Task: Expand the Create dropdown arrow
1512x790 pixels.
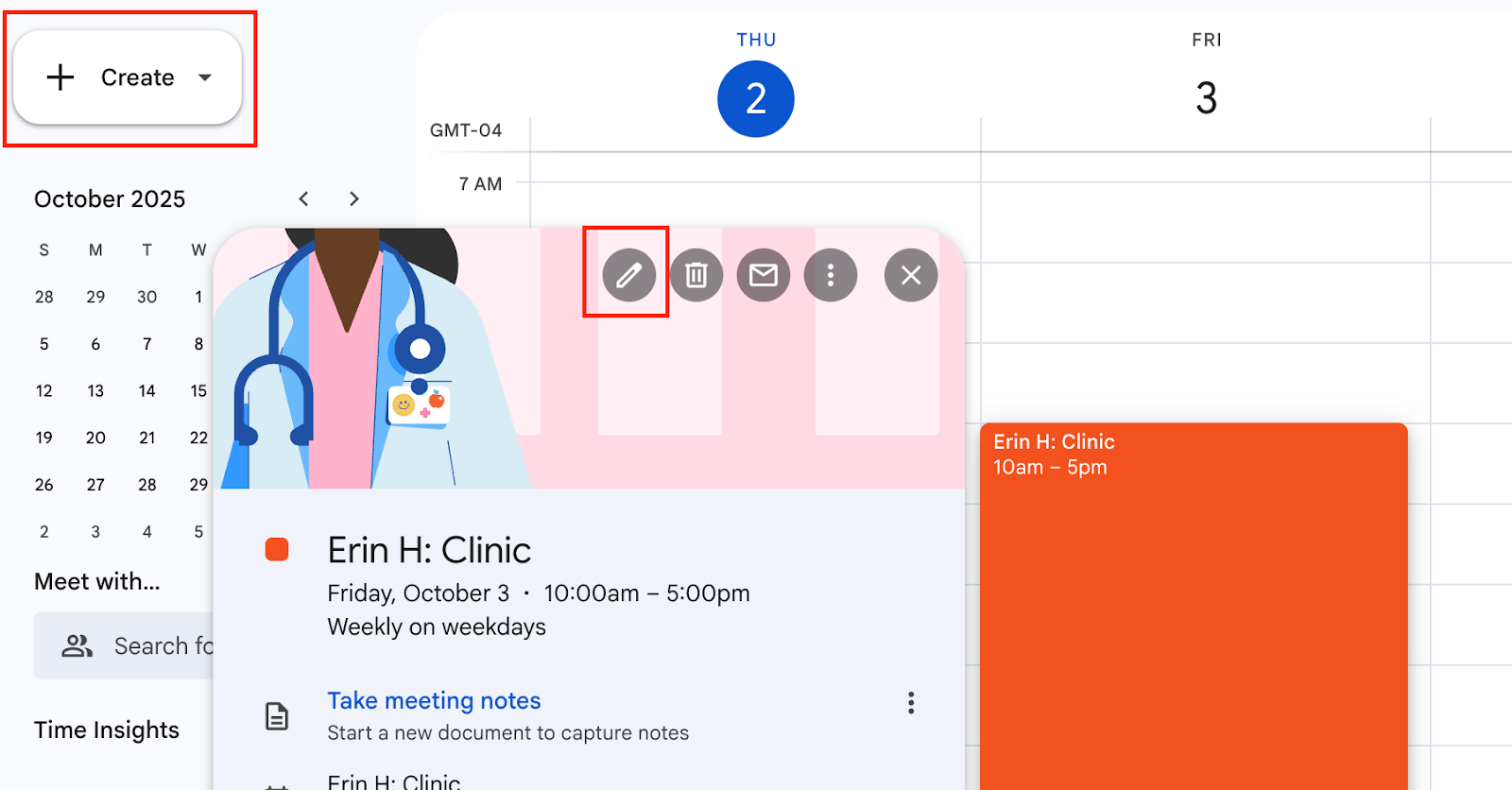Action: point(205,77)
